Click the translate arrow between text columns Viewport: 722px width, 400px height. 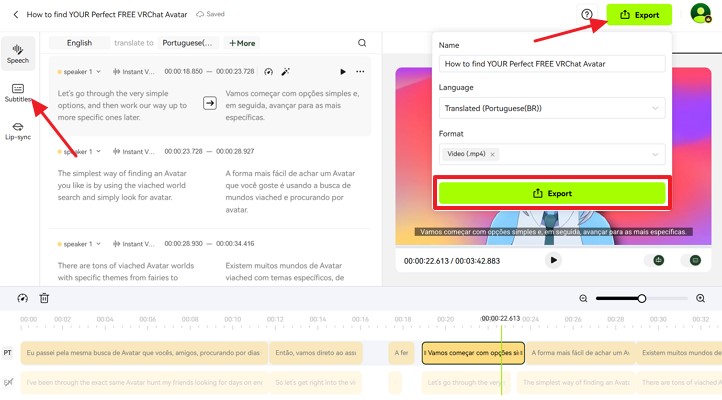click(x=210, y=103)
